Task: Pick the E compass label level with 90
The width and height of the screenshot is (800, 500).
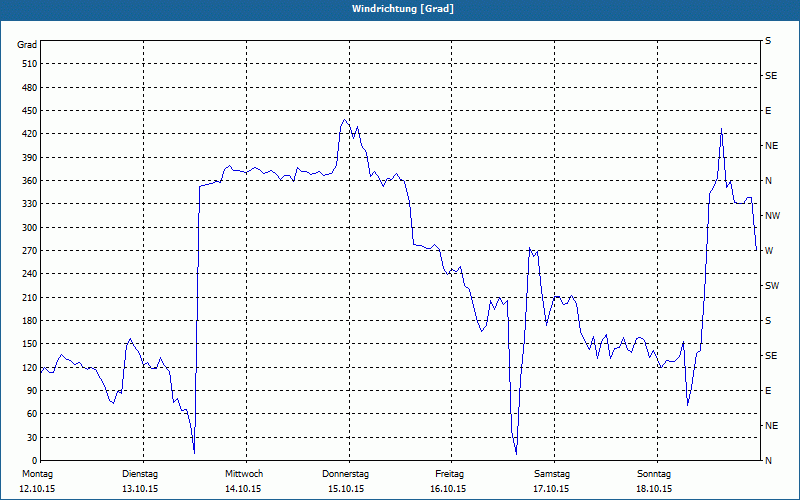Action: (x=768, y=391)
